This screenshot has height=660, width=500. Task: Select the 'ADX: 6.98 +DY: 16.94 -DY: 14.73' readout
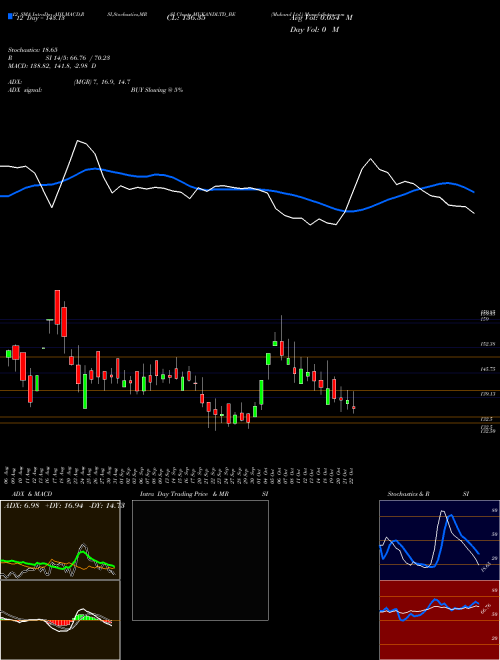click(64, 506)
